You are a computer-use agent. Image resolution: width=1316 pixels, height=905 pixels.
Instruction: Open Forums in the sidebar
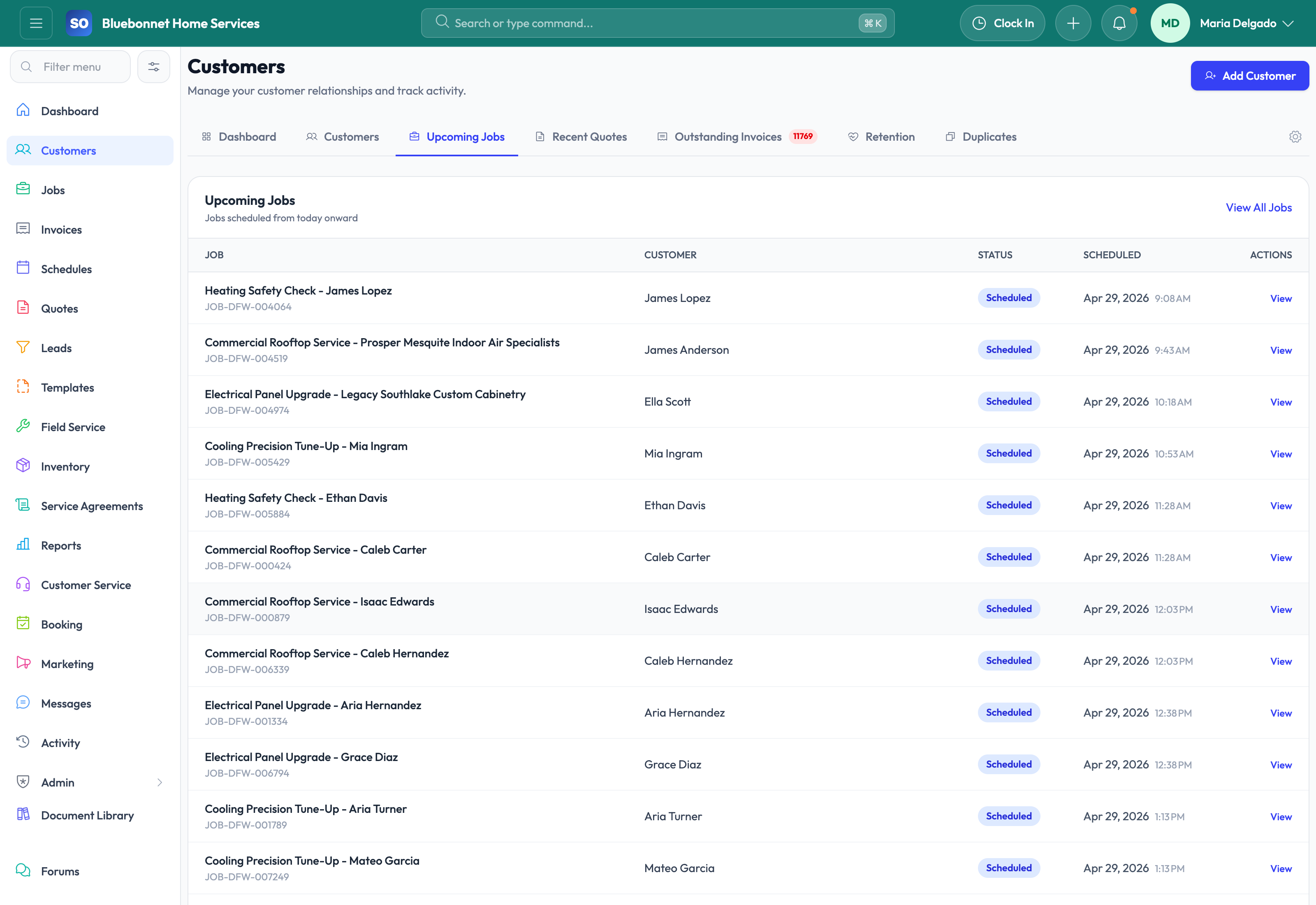point(90,872)
